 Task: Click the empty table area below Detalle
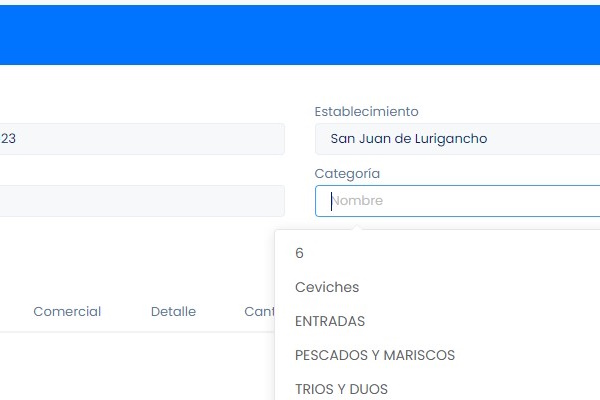click(173, 365)
